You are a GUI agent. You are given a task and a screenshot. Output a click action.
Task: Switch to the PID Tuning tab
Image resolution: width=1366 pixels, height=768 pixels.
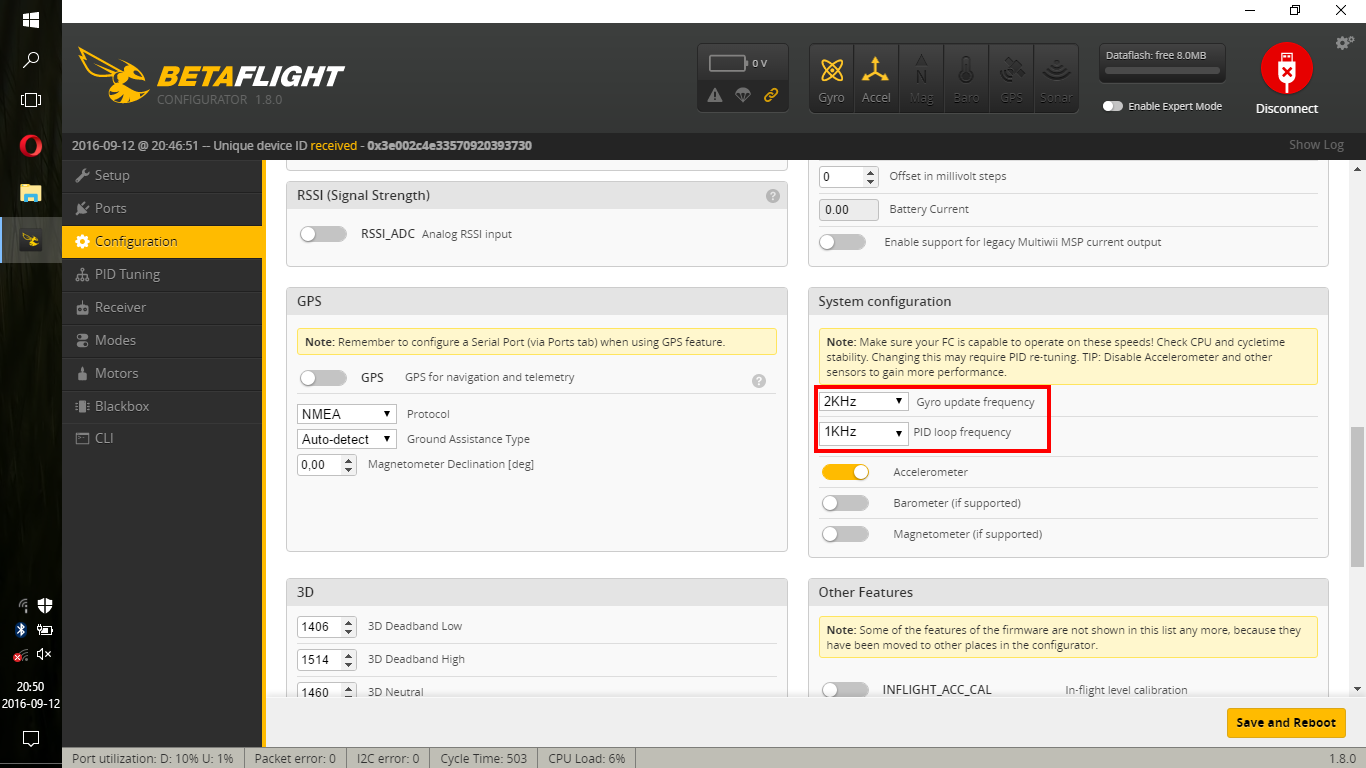click(127, 274)
